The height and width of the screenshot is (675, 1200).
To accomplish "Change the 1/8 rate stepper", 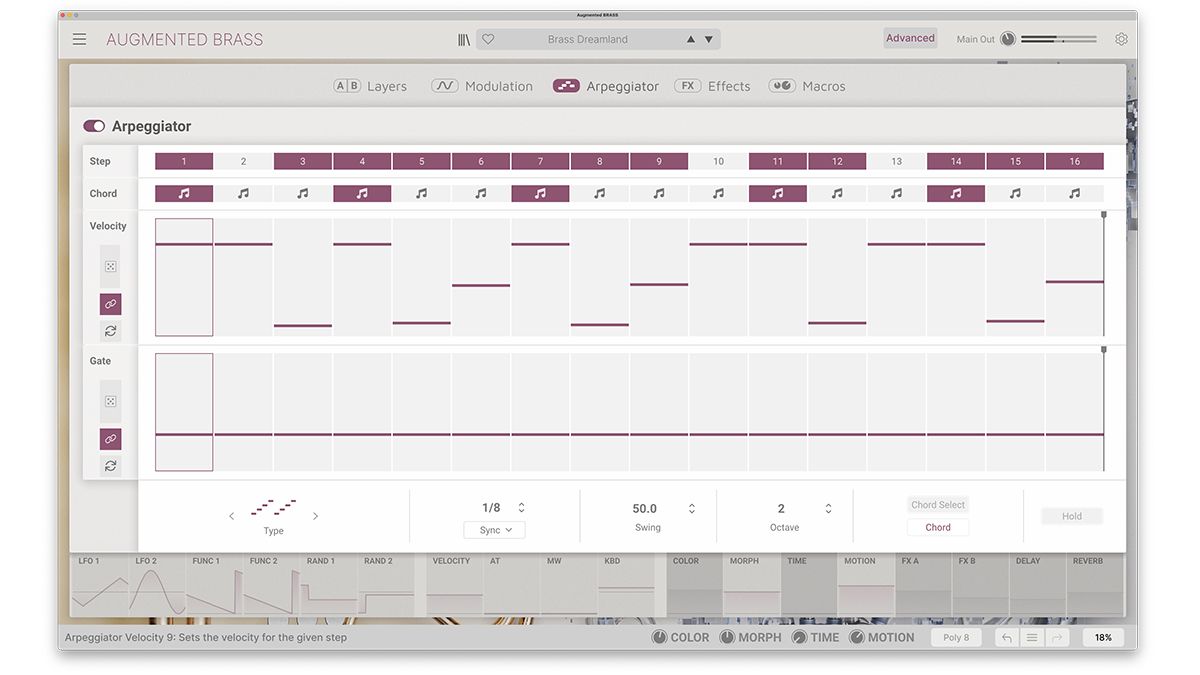I will coord(521,508).
